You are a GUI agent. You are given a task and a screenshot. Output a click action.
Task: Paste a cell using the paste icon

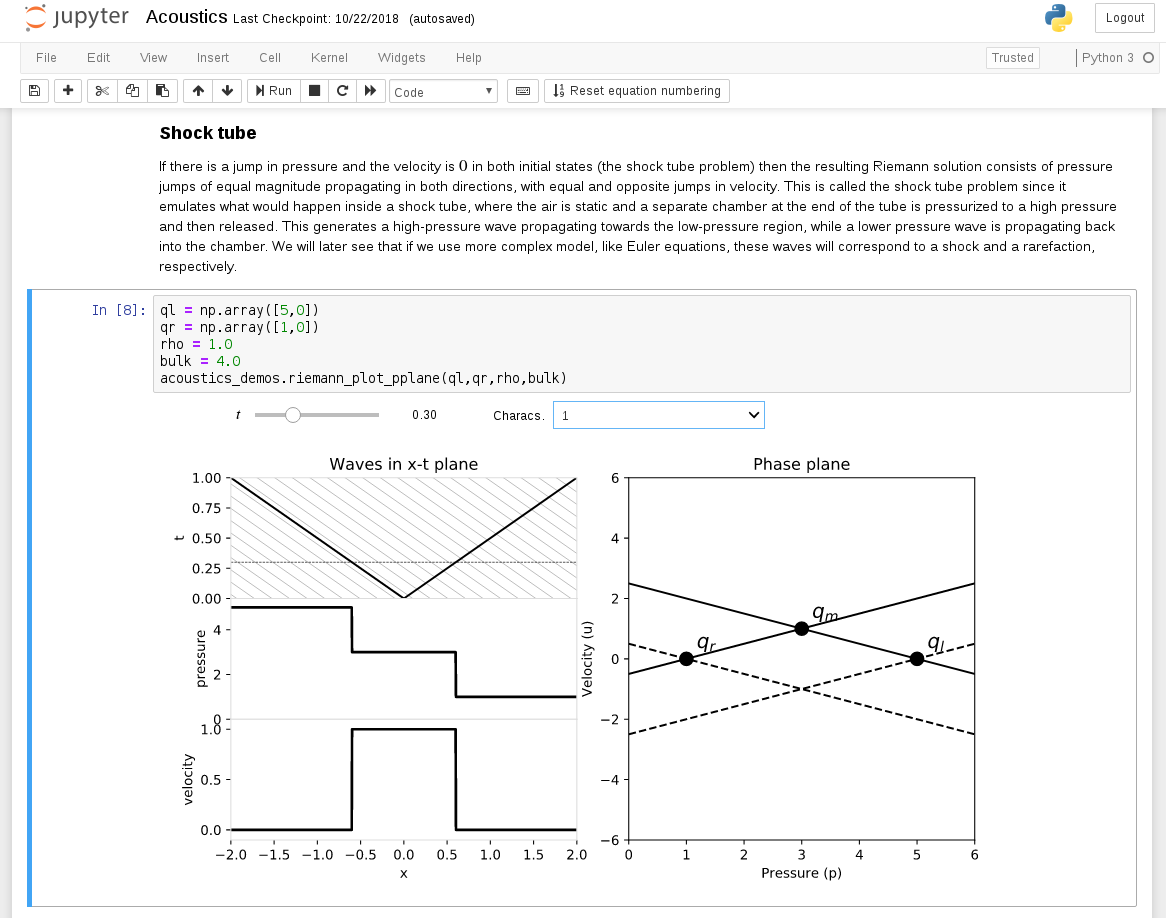click(x=162, y=90)
